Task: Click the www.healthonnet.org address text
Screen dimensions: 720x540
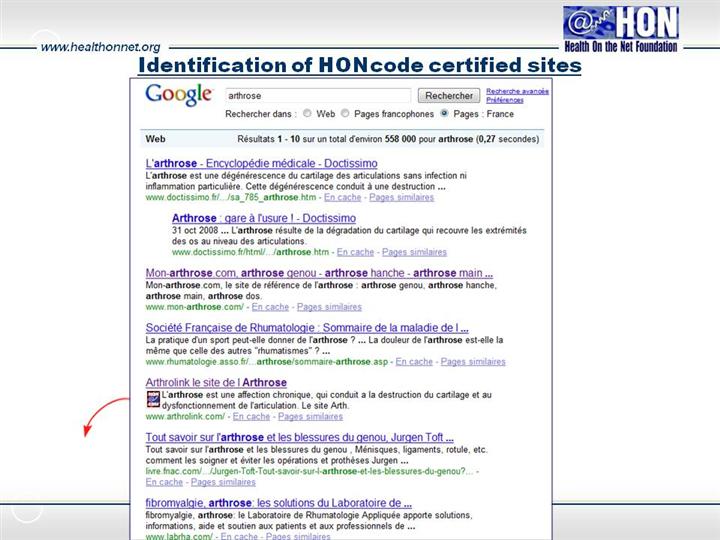Action: coord(100,47)
